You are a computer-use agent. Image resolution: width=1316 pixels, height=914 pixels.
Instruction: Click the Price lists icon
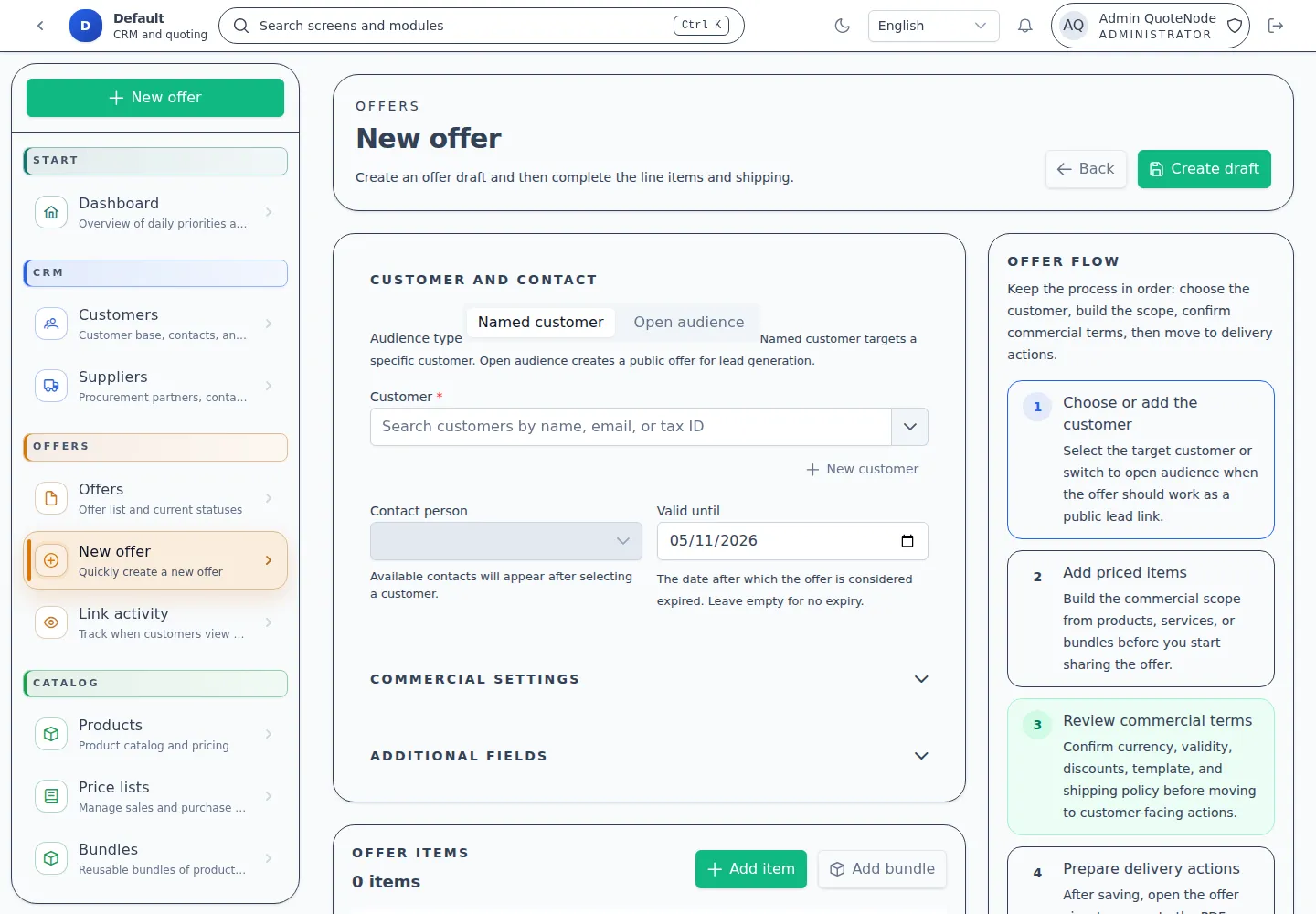click(51, 796)
